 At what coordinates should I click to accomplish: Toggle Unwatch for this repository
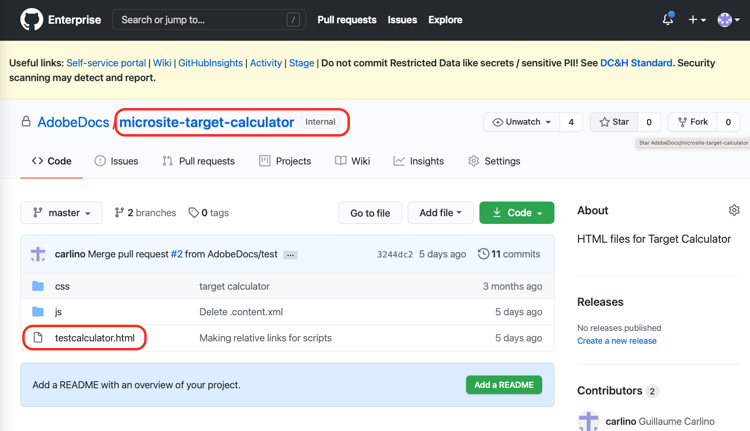click(522, 122)
